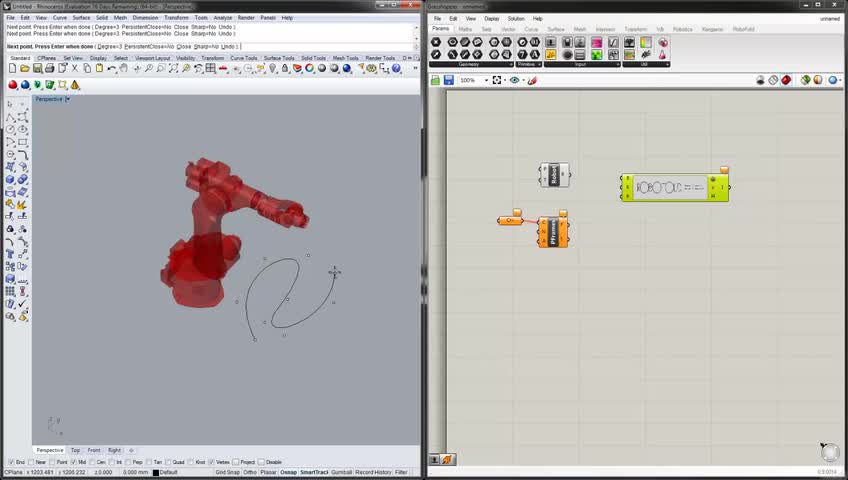Open the Curve menu in Rhino

click(x=59, y=18)
